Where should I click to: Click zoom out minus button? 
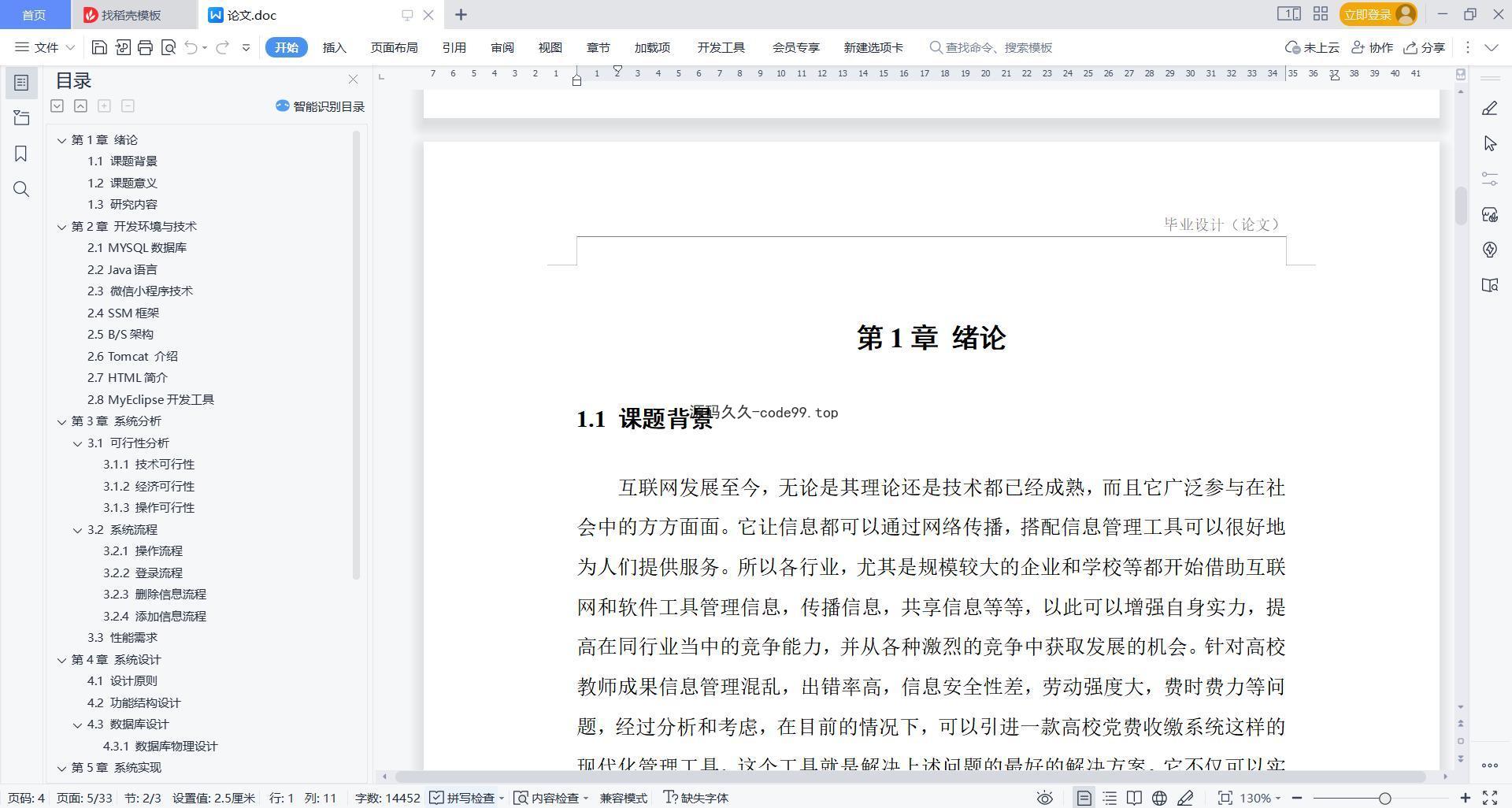coord(1297,798)
